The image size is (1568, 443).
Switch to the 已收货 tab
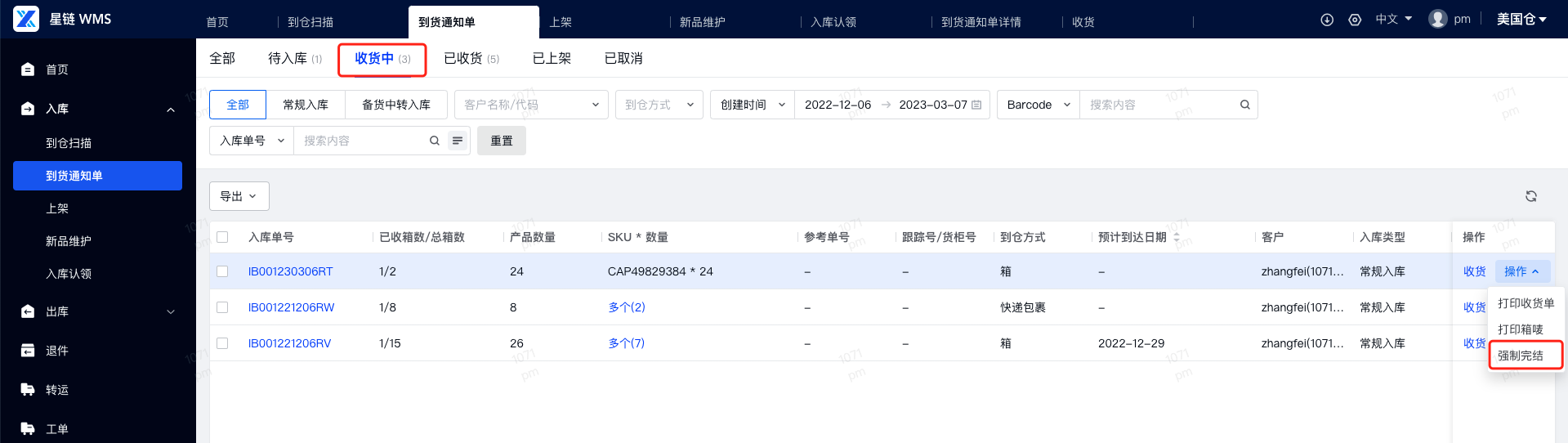coord(471,58)
